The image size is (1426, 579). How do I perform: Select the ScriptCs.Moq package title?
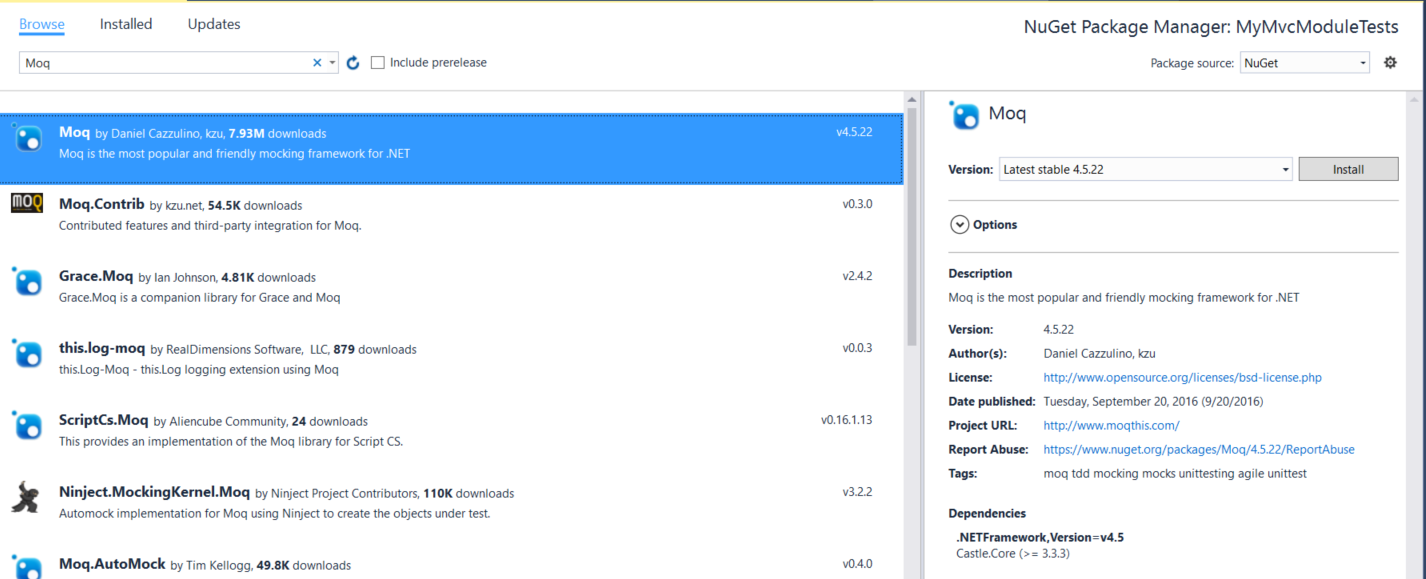pos(104,420)
